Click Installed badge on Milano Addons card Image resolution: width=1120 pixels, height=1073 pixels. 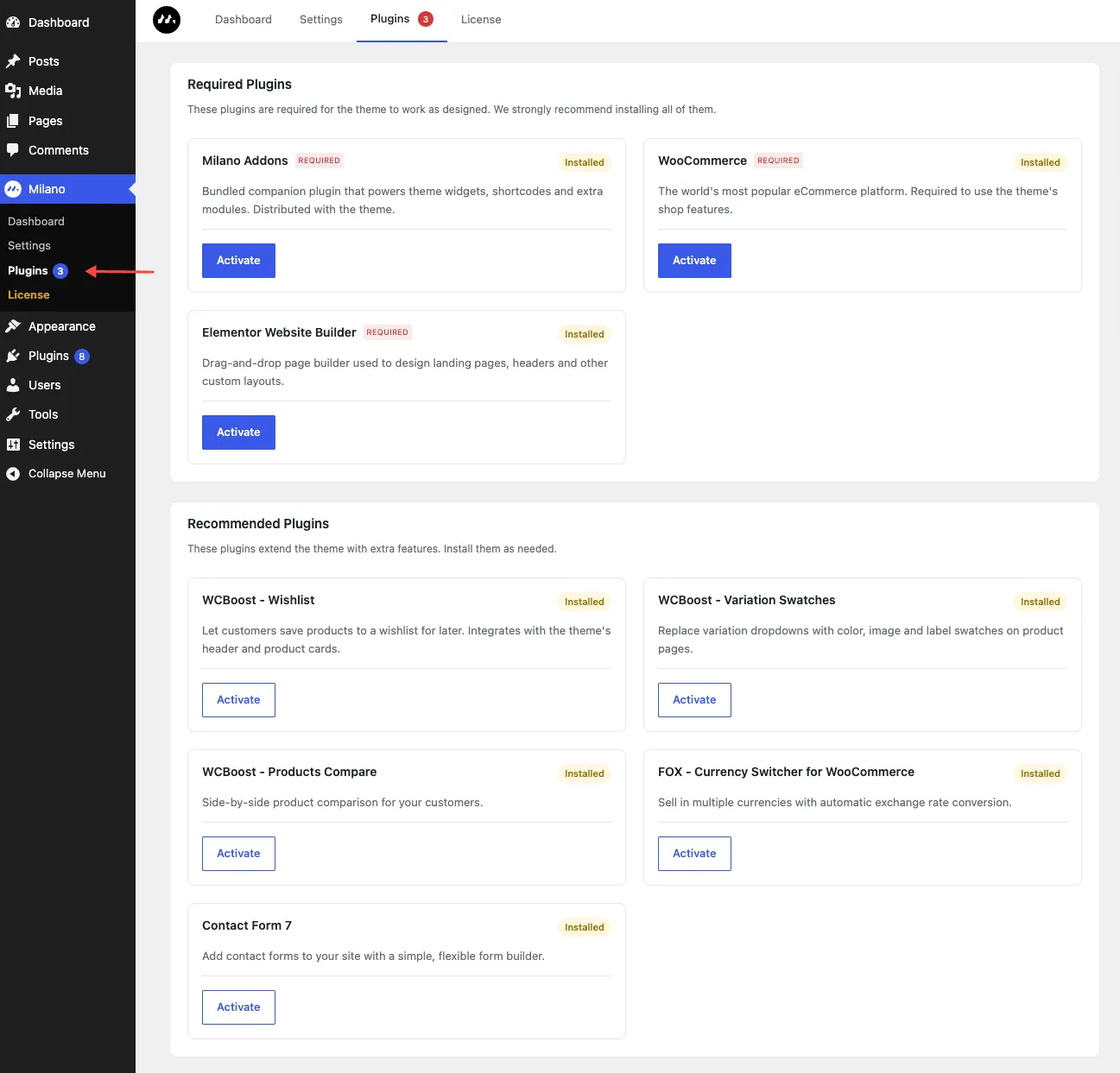click(x=585, y=162)
